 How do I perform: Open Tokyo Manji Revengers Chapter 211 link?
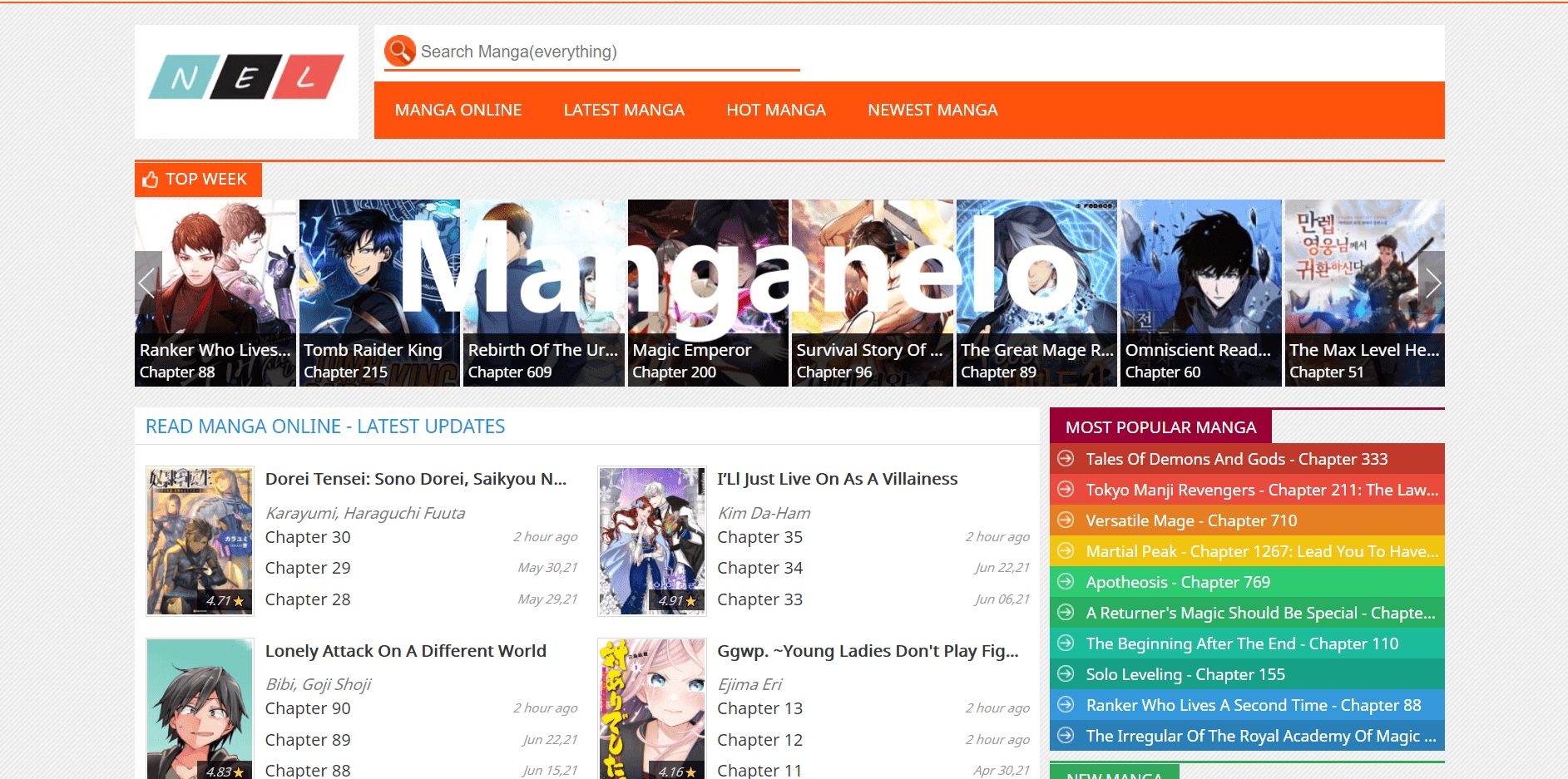point(1262,490)
